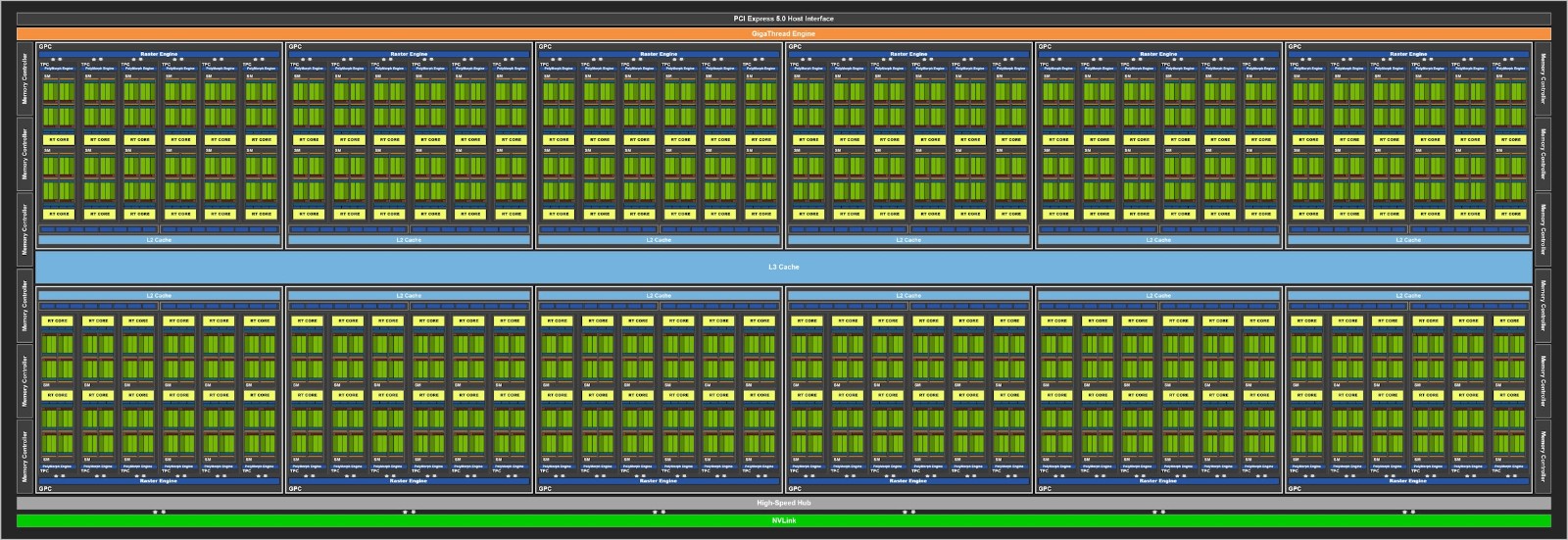The image size is (1568, 540).
Task: Select the bottom-left Memory Controller block
Action: click(25, 456)
